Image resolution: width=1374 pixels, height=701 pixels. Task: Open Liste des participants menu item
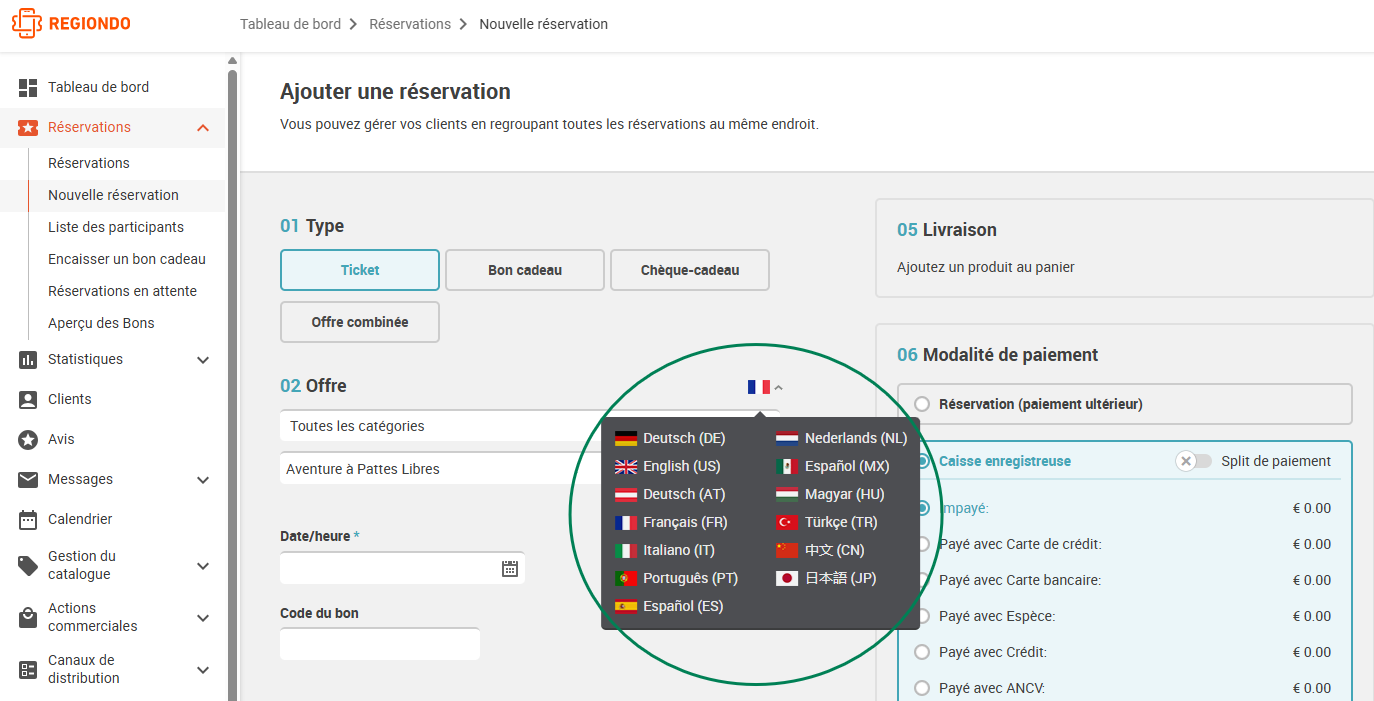[116, 227]
